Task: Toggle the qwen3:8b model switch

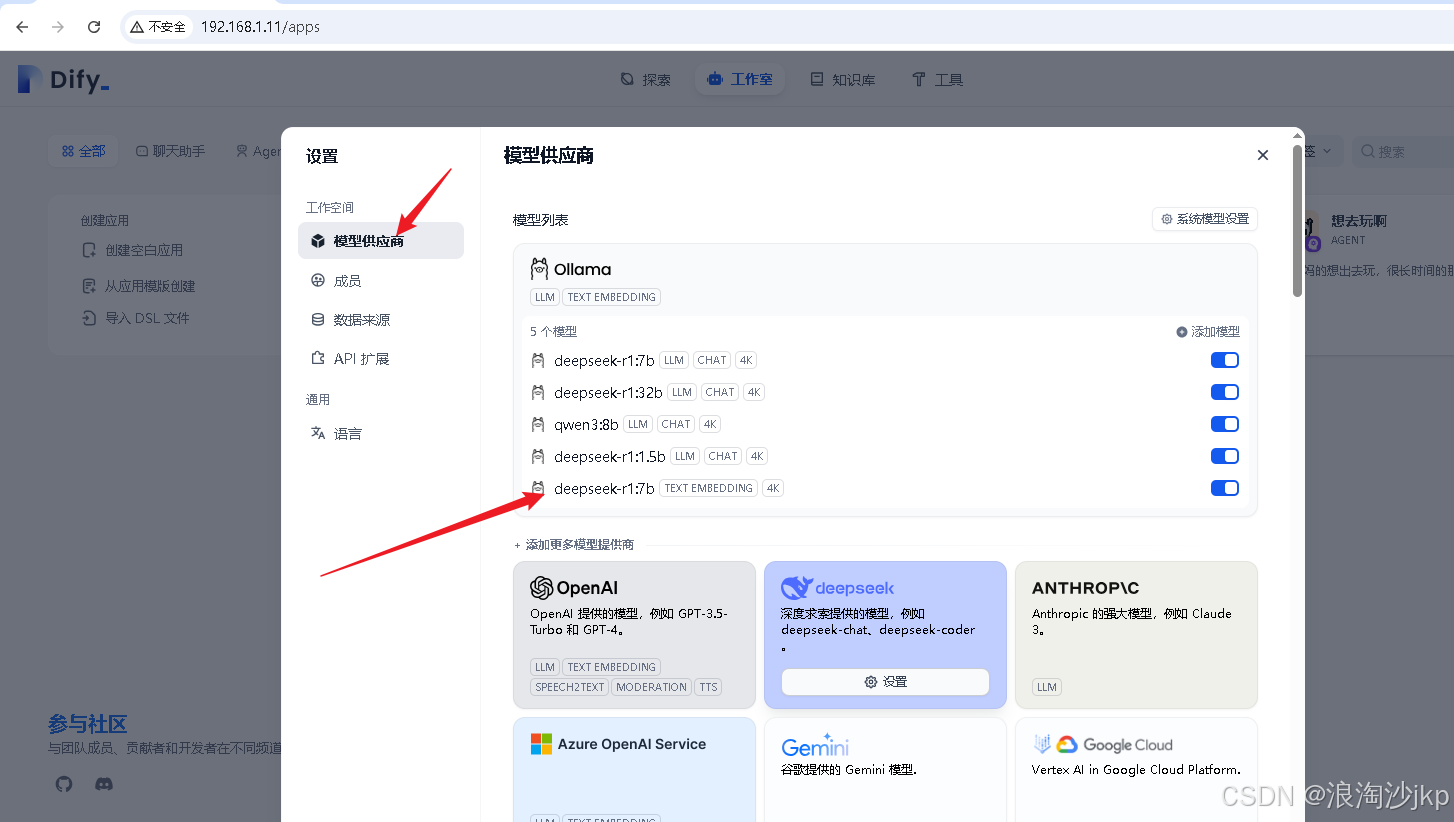Action: point(1225,424)
